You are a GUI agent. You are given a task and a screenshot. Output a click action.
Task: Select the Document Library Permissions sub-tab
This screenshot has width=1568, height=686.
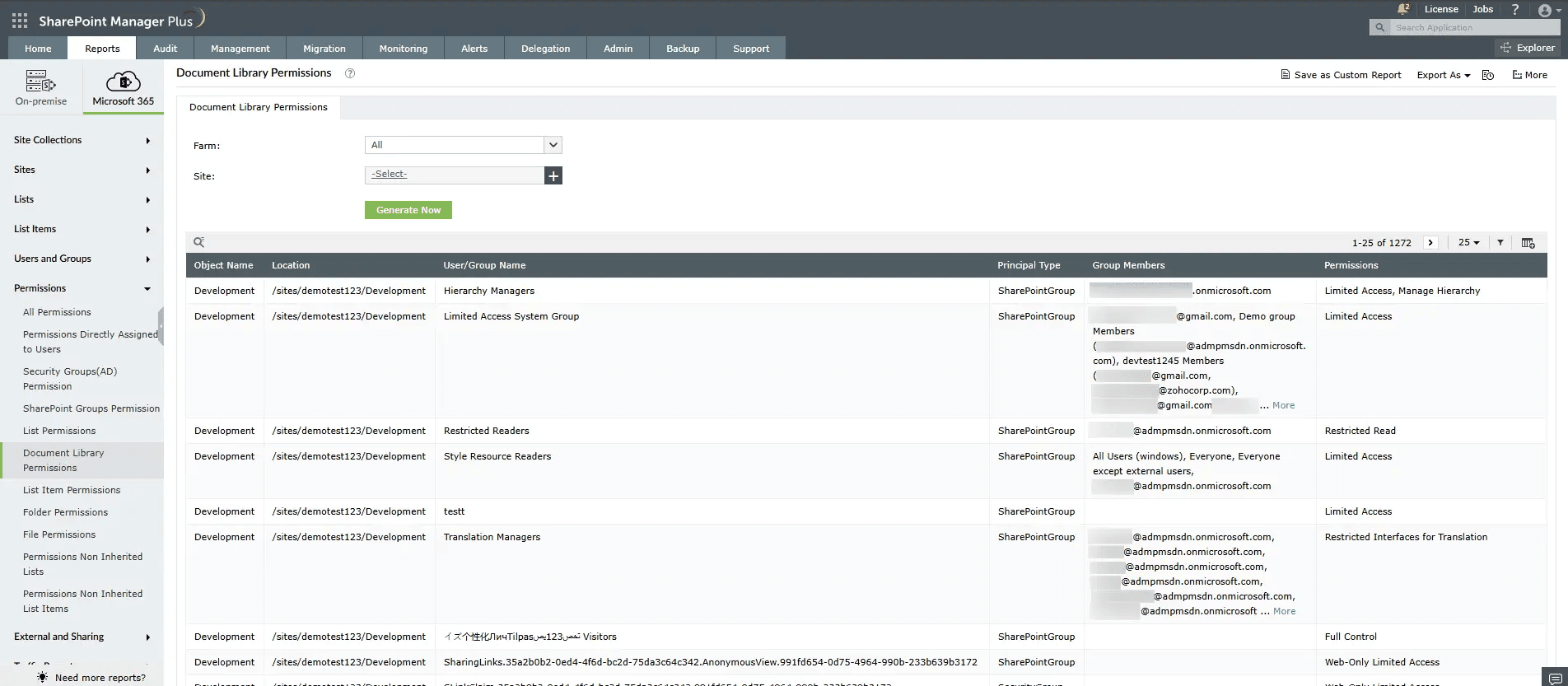(259, 107)
